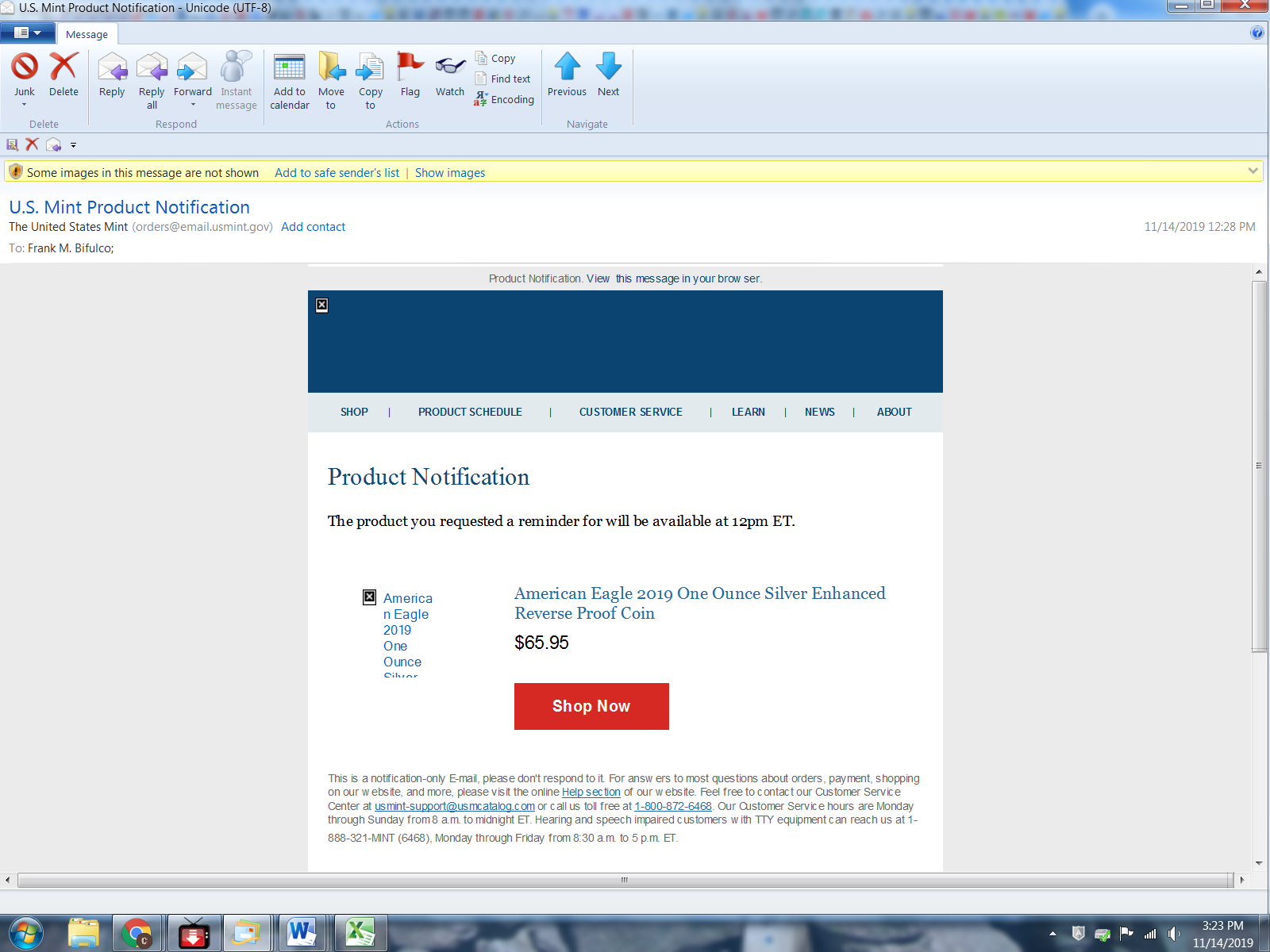This screenshot has width=1270, height=952.
Task: Click quick access red X delete icon
Action: pyautogui.click(x=32, y=144)
